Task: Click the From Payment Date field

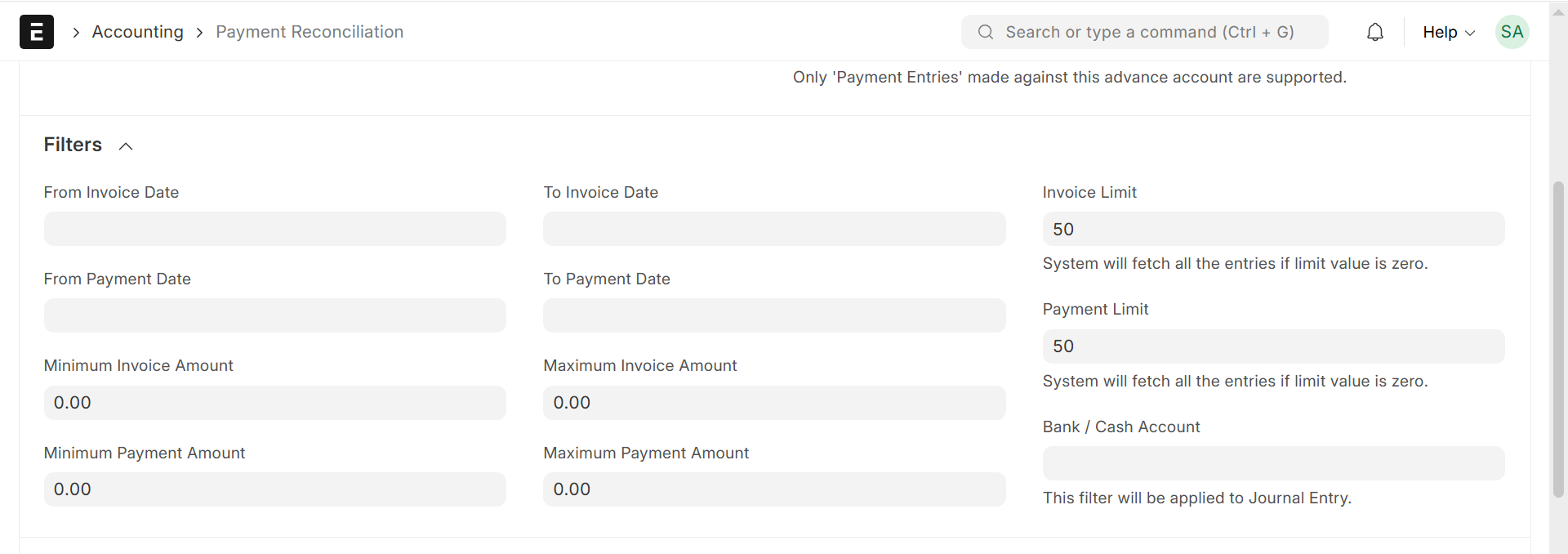Action: [x=274, y=315]
